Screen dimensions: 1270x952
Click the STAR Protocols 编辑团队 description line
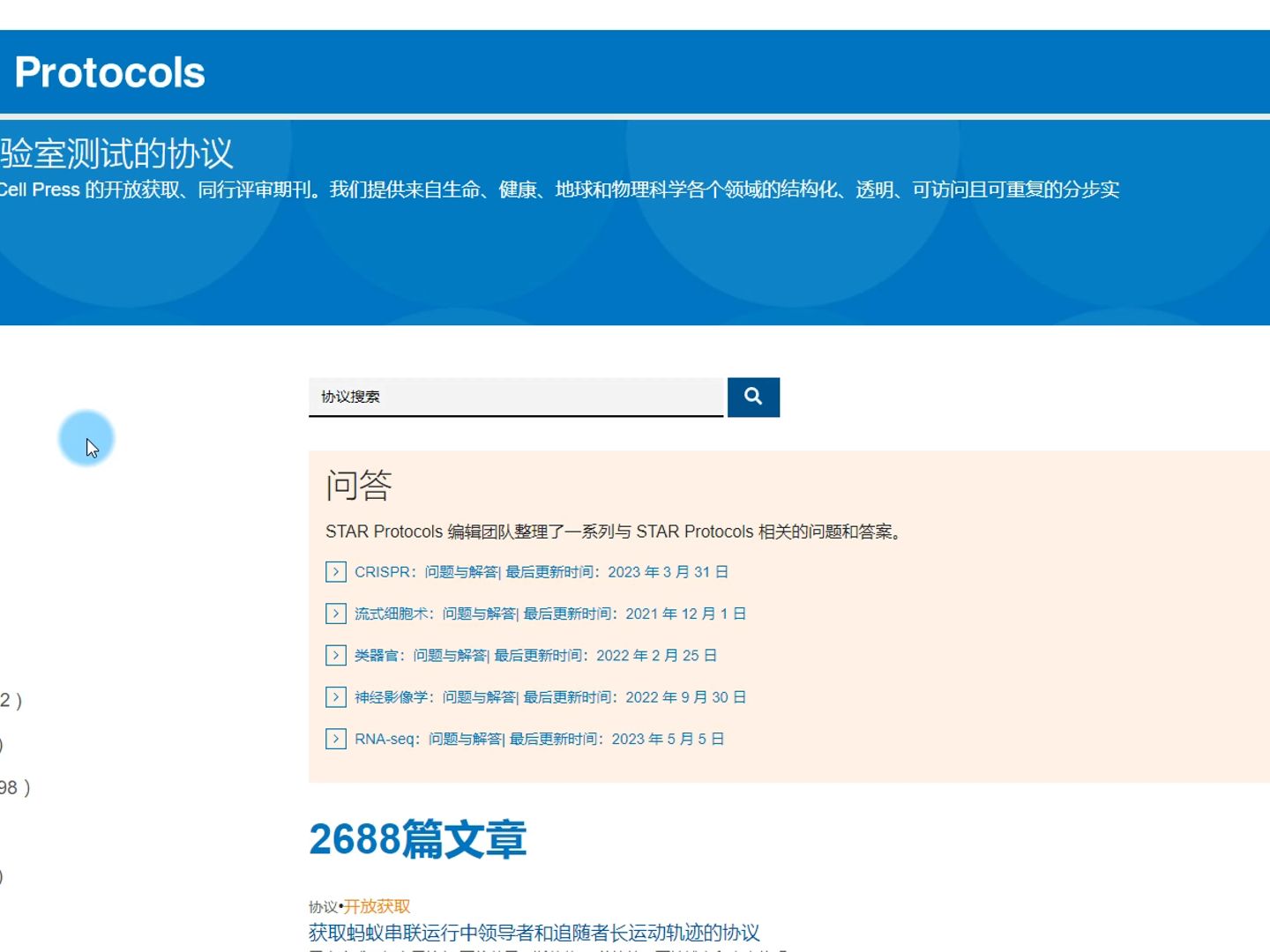pyautogui.click(x=616, y=532)
